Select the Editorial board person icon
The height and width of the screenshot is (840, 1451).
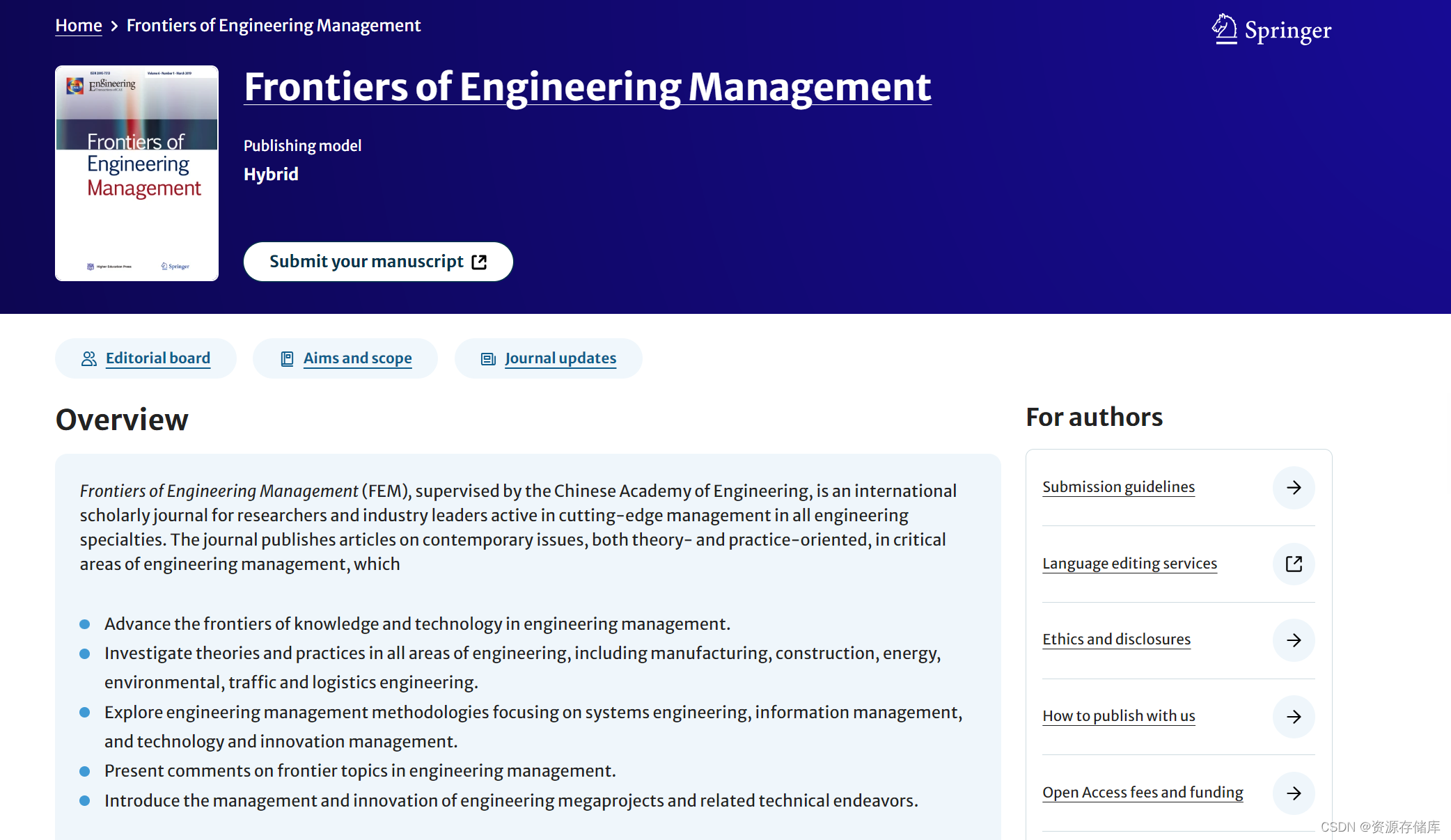88,358
